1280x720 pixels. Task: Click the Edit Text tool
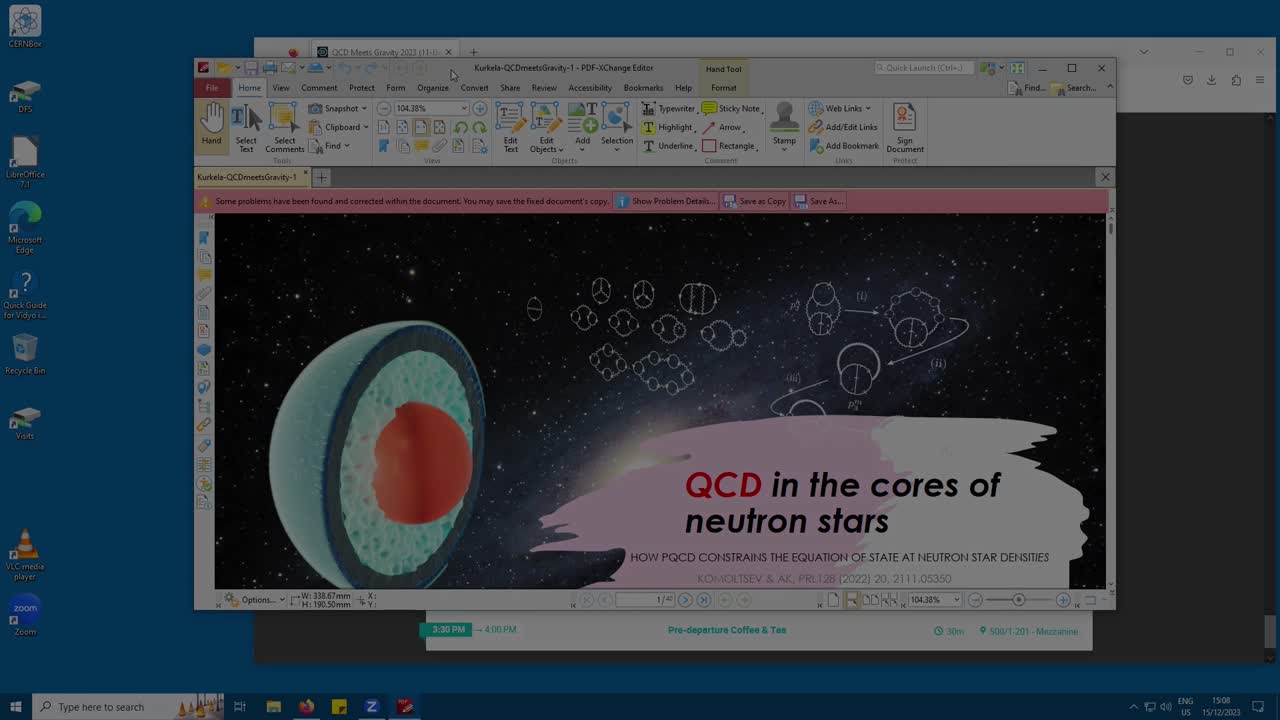pyautogui.click(x=511, y=126)
